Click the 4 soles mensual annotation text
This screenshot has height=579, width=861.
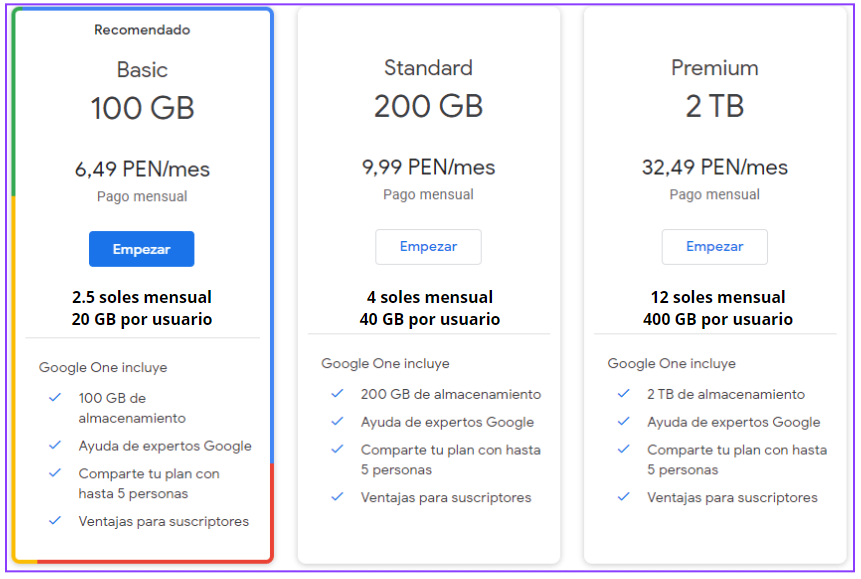[x=429, y=297]
